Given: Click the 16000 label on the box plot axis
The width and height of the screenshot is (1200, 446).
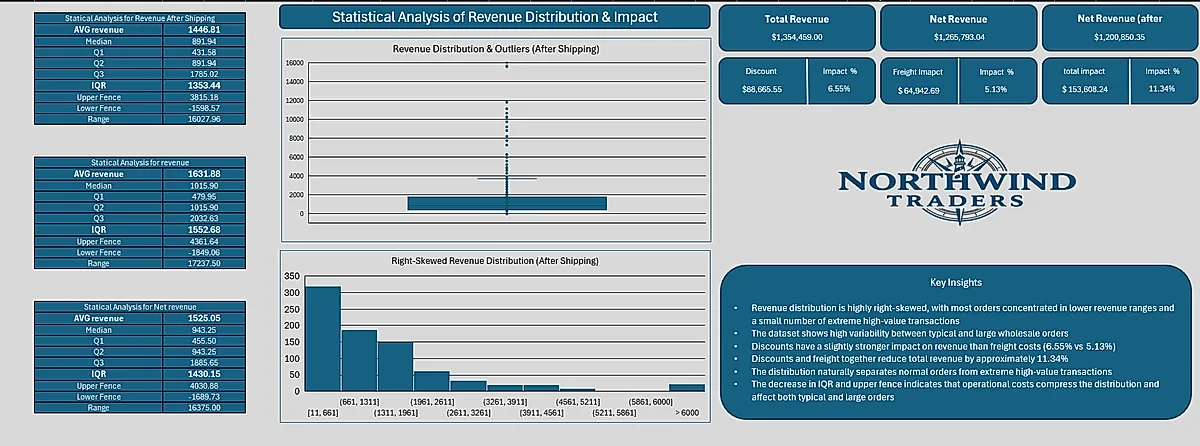Looking at the screenshot, I should [293, 63].
